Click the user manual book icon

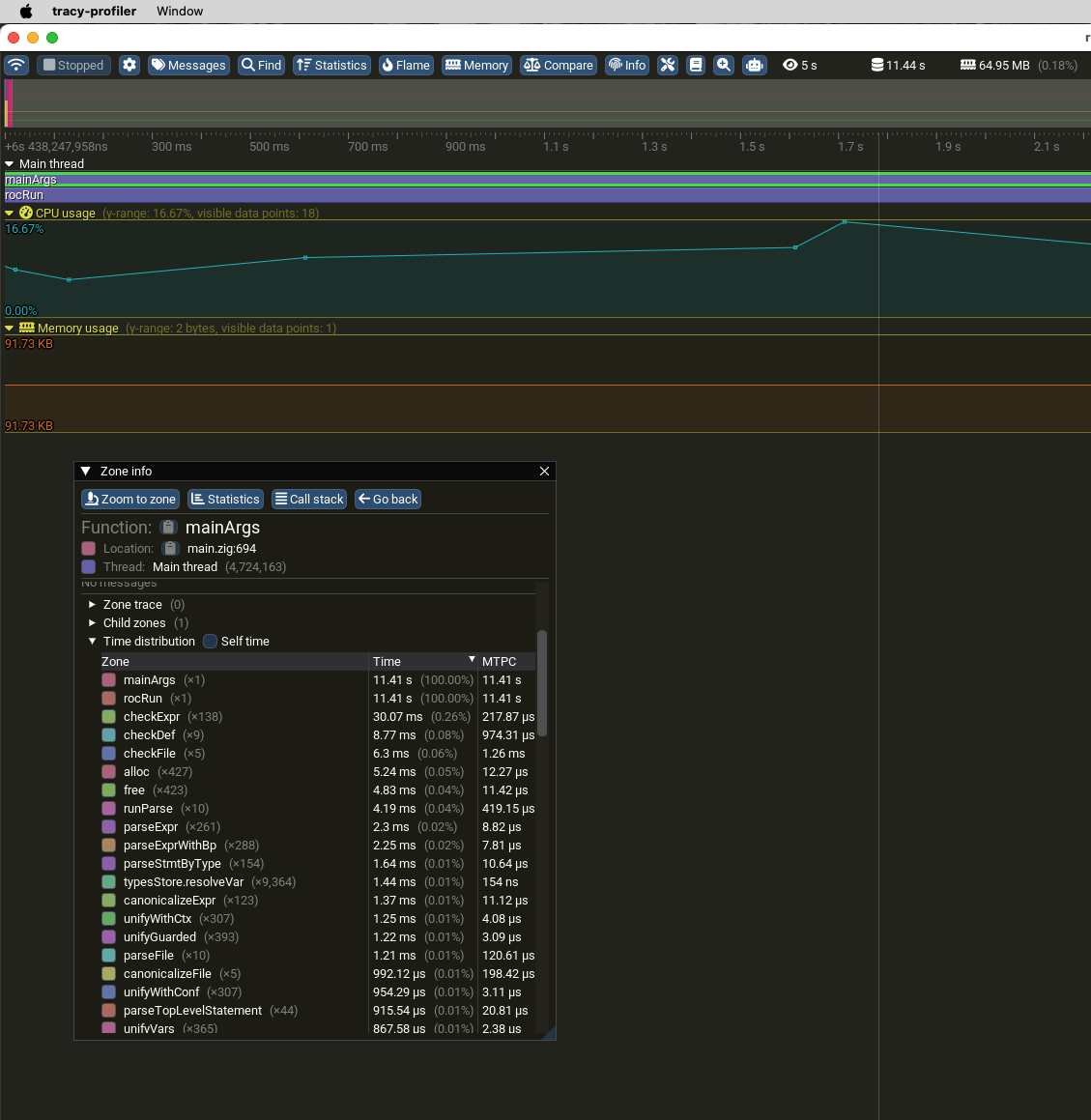click(x=695, y=65)
